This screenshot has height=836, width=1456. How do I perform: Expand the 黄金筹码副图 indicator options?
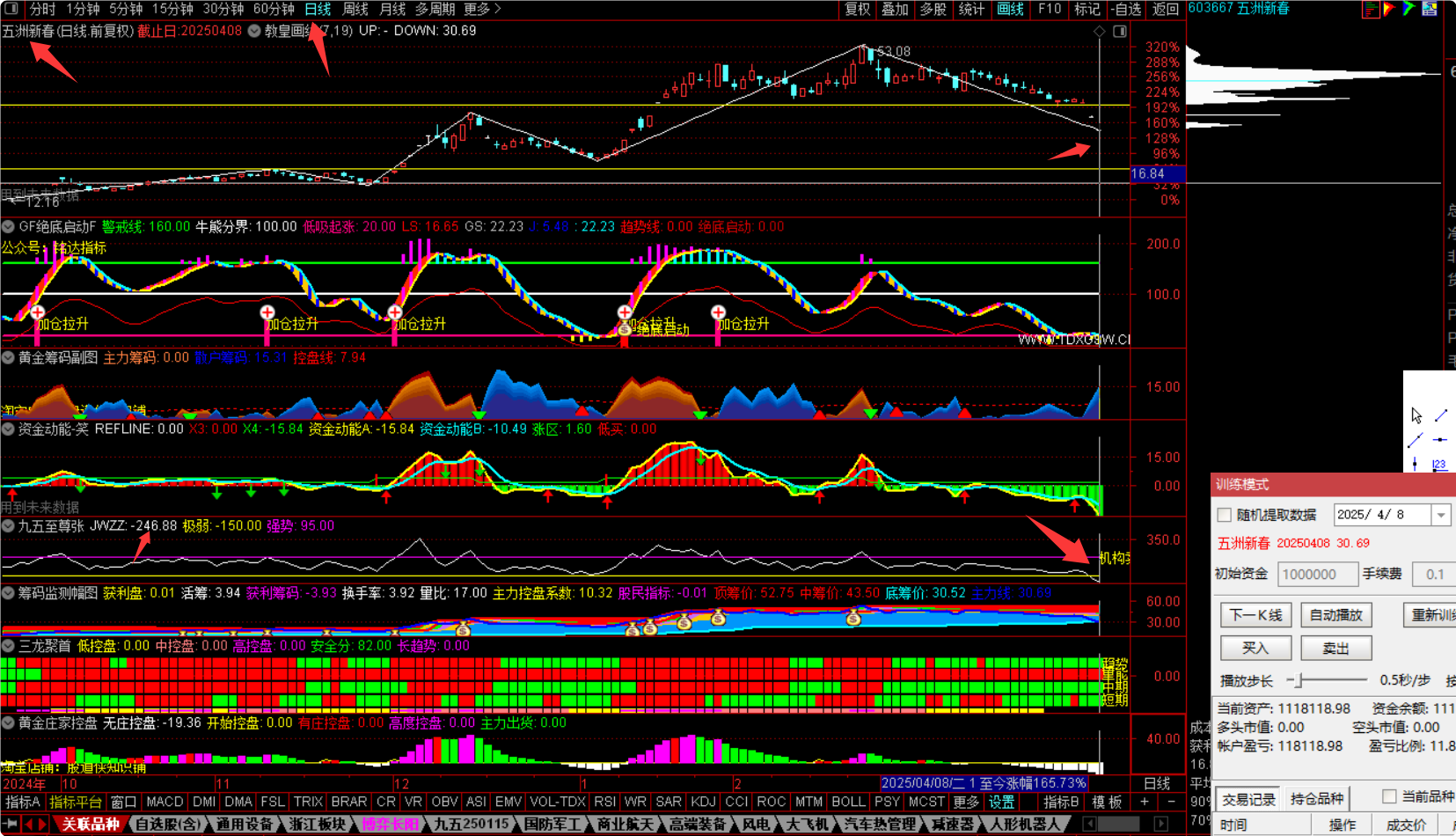click(8, 358)
